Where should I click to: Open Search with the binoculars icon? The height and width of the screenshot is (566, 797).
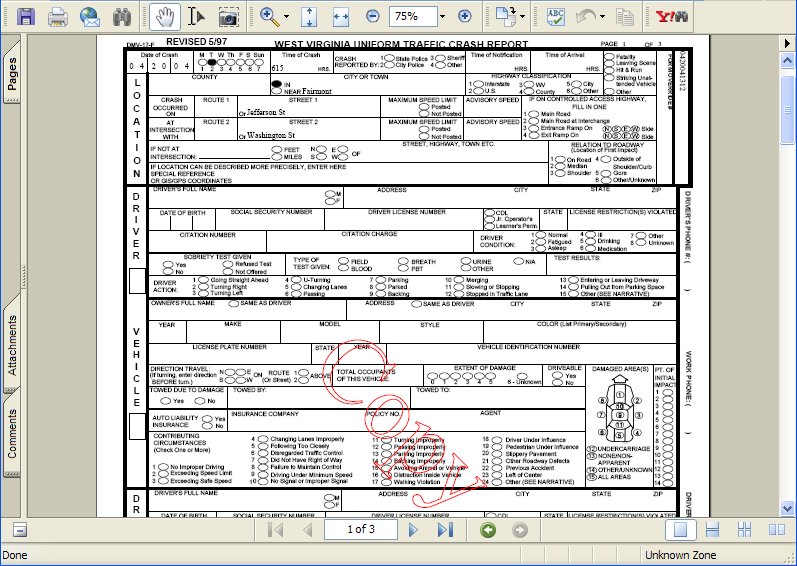coord(122,16)
